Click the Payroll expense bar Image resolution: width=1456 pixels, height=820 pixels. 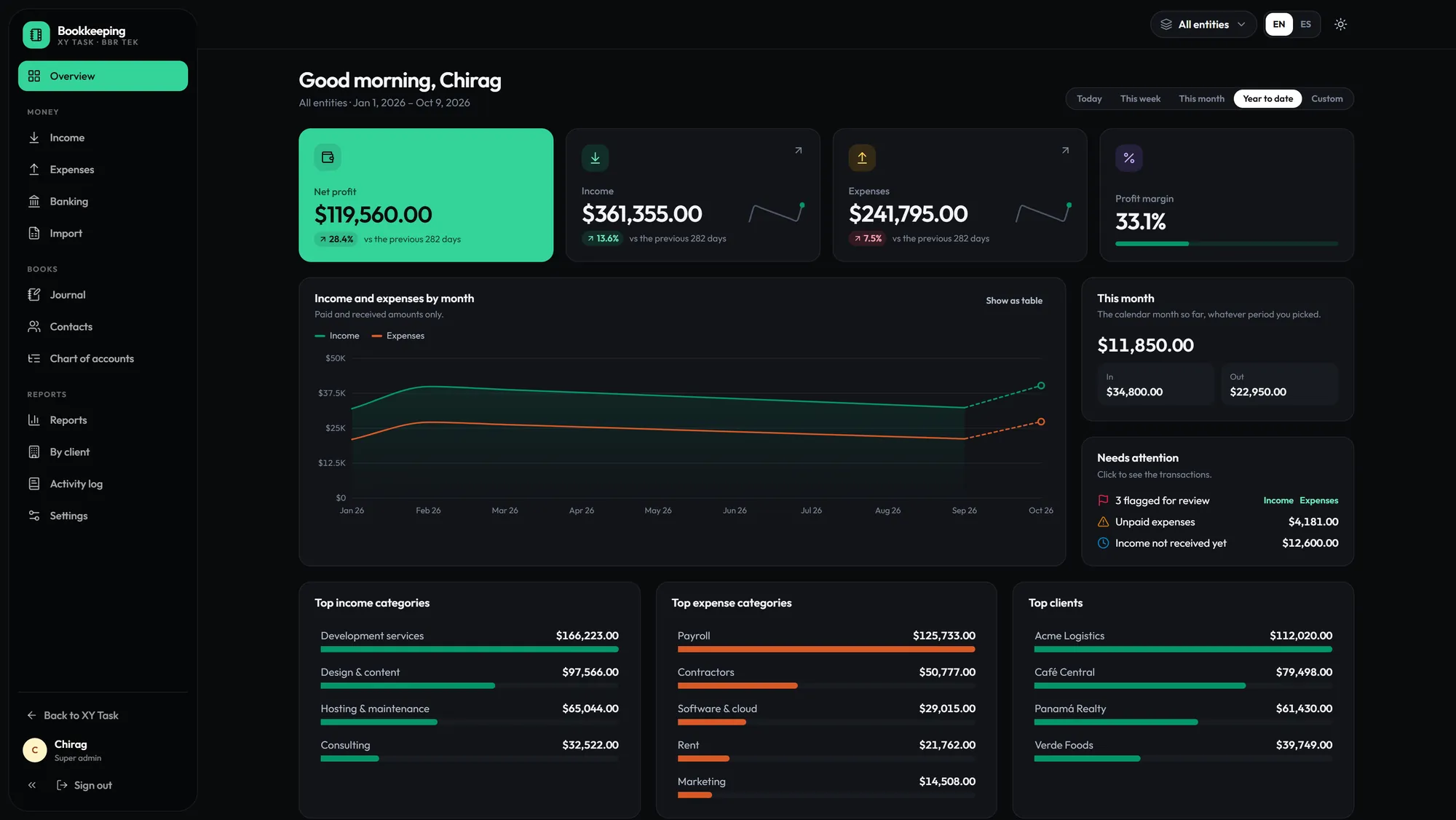[x=826, y=650]
